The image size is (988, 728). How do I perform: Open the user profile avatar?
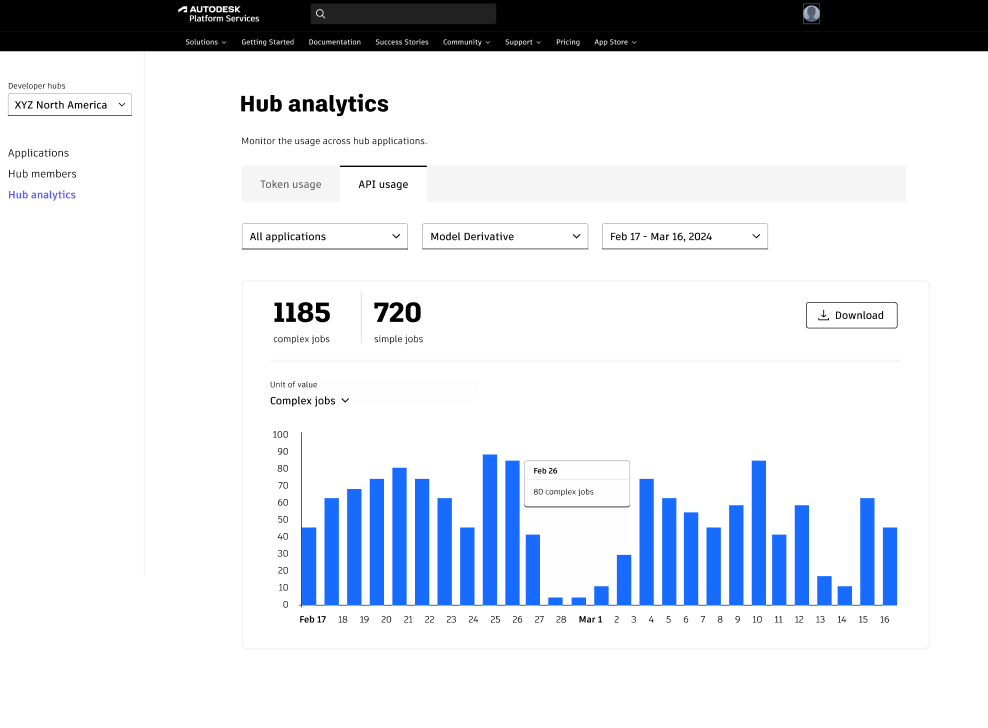pyautogui.click(x=811, y=14)
